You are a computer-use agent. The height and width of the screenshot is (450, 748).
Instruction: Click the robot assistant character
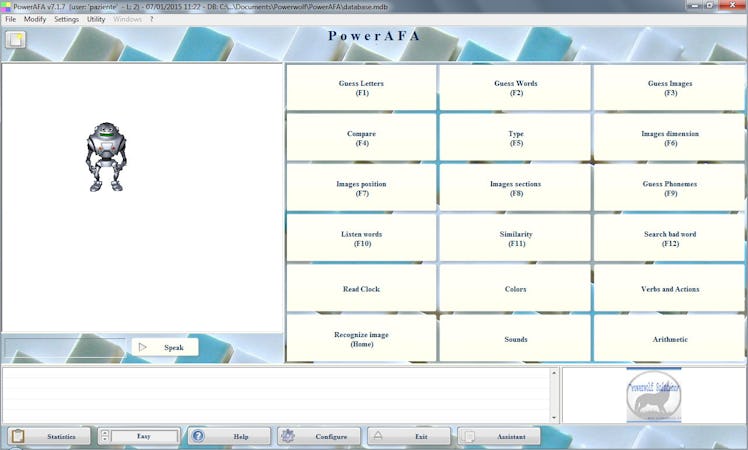point(106,157)
